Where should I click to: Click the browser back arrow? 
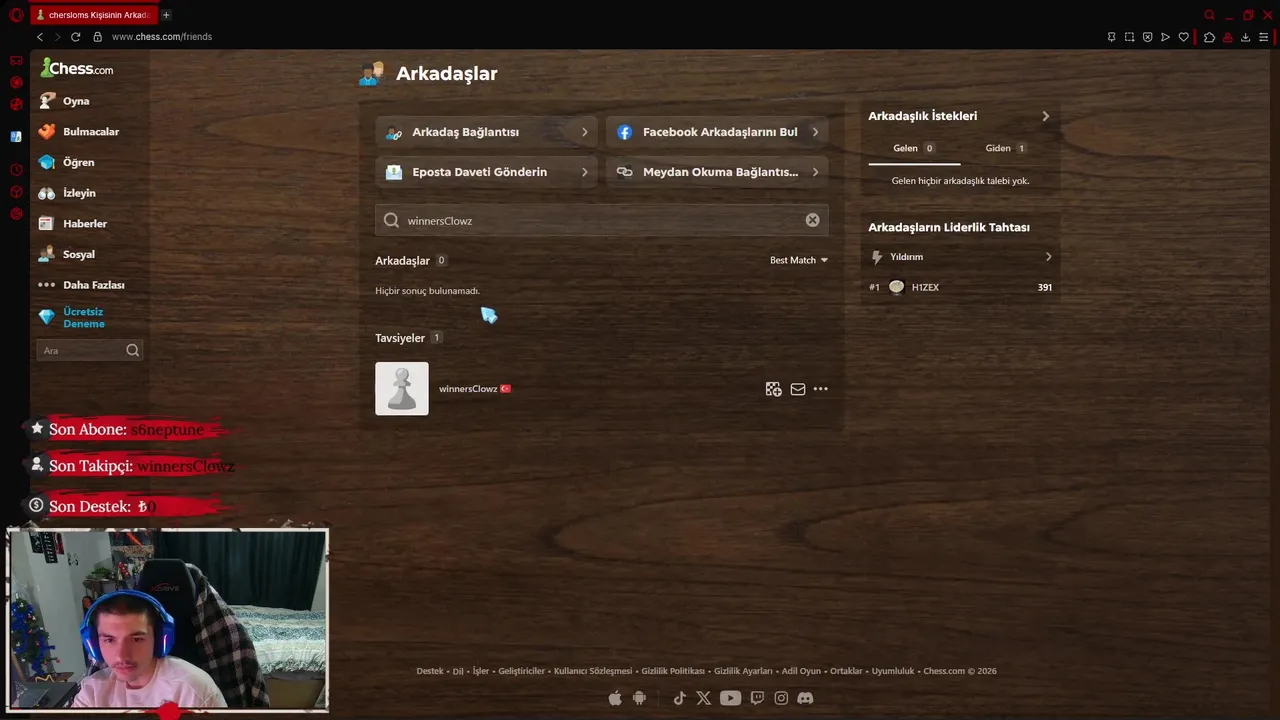tap(39, 37)
